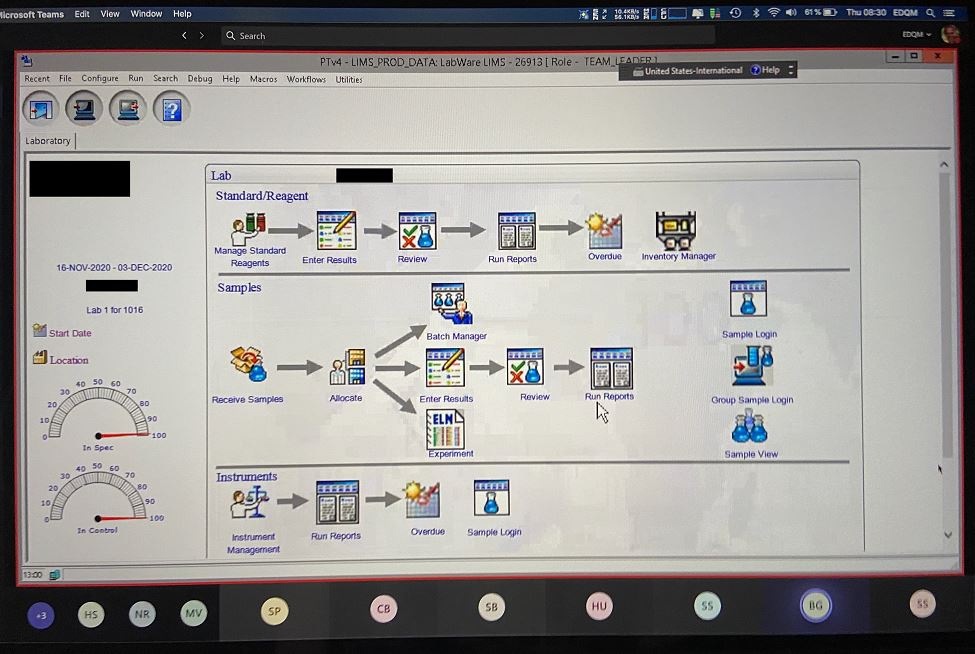This screenshot has height=654, width=975.
Task: Open the Batch Manager icon
Action: [452, 304]
